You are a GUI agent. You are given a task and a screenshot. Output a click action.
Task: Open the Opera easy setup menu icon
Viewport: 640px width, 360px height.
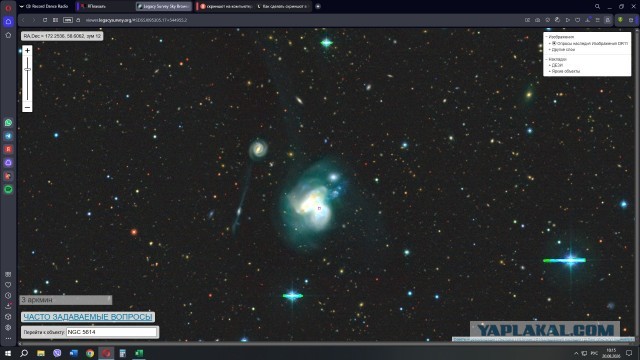[x=598, y=20]
